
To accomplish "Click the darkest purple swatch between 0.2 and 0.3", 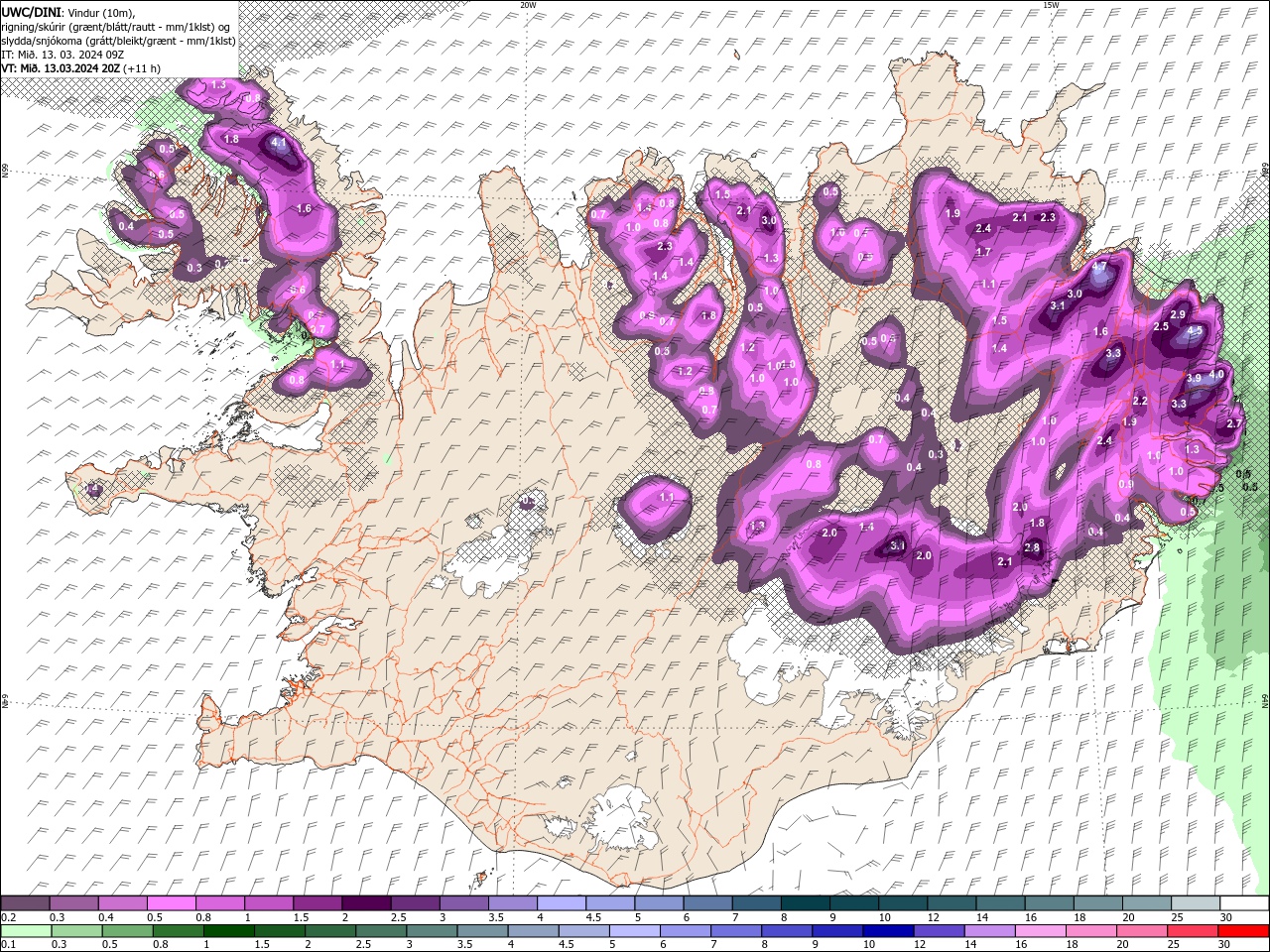I will point(25,903).
